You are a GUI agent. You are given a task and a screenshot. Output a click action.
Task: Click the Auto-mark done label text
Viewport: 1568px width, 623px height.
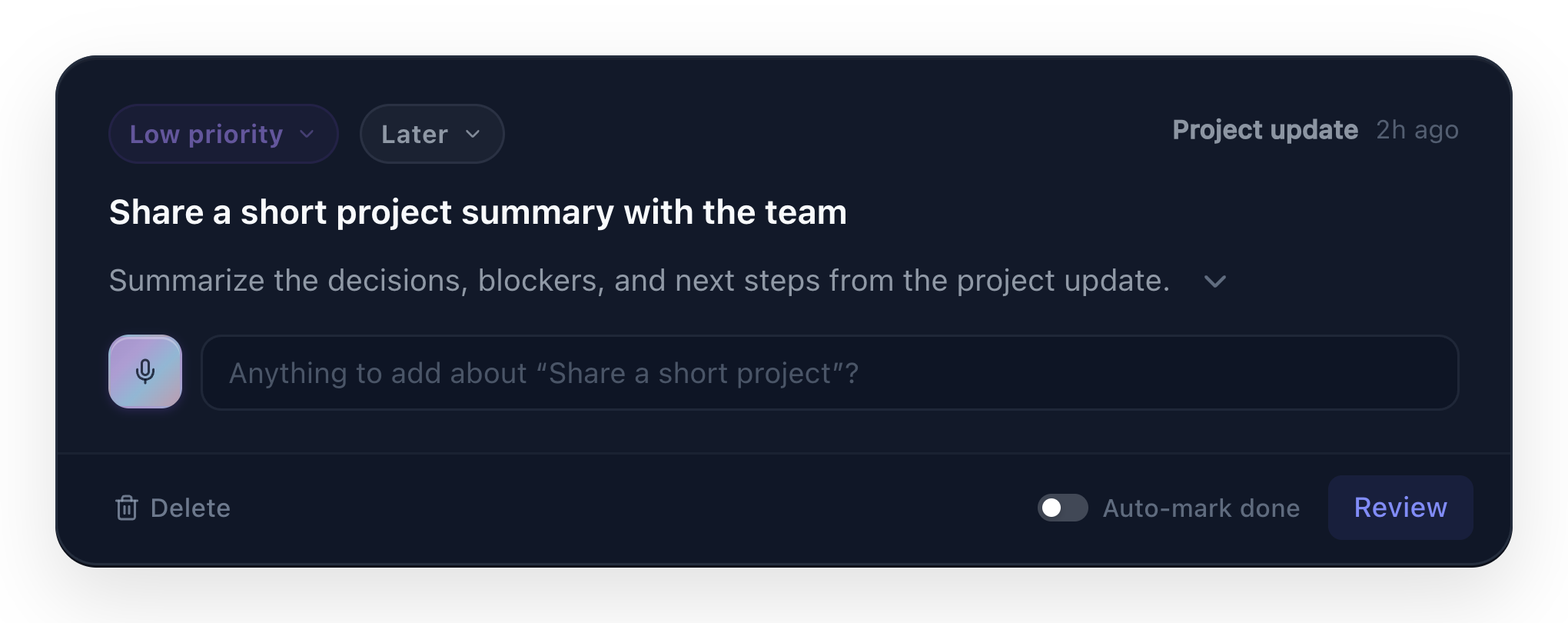(x=1201, y=508)
